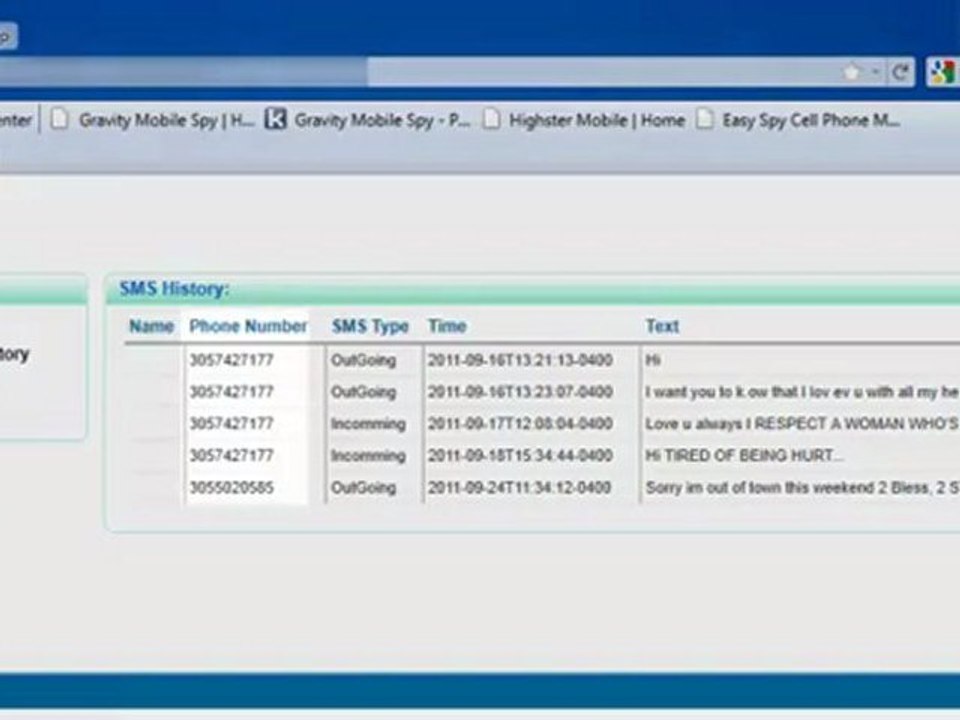Image resolution: width=960 pixels, height=720 pixels.
Task: Sort by the Phone Number column header
Action: [x=248, y=326]
